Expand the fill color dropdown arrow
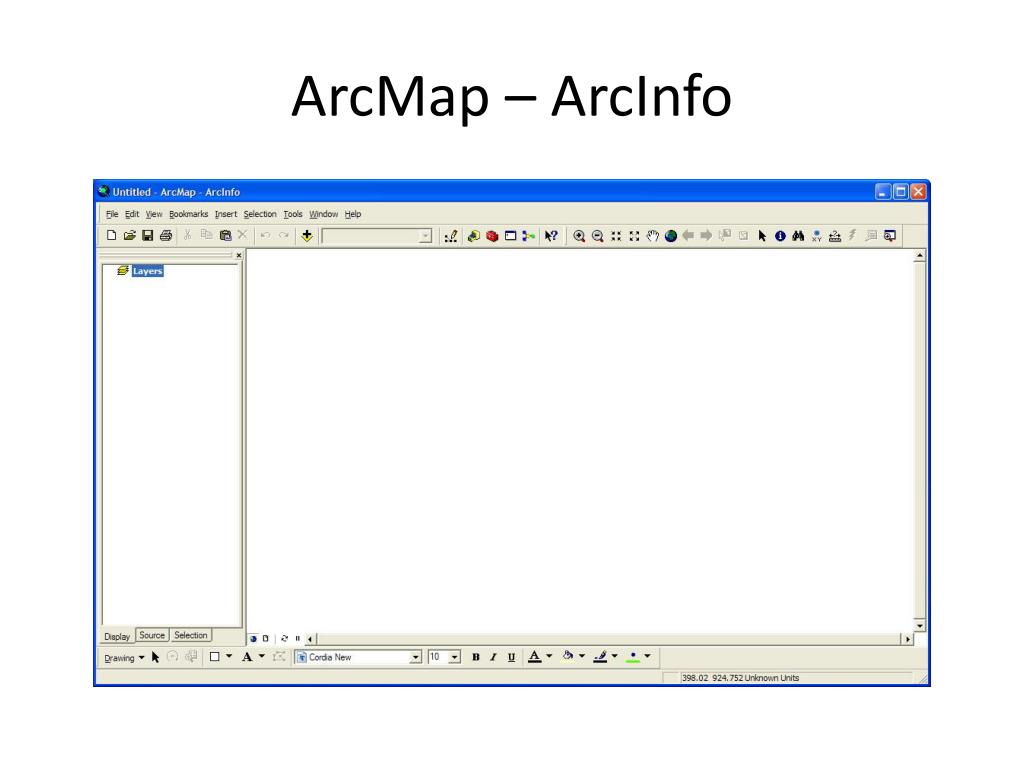The image size is (1024, 768). (582, 656)
